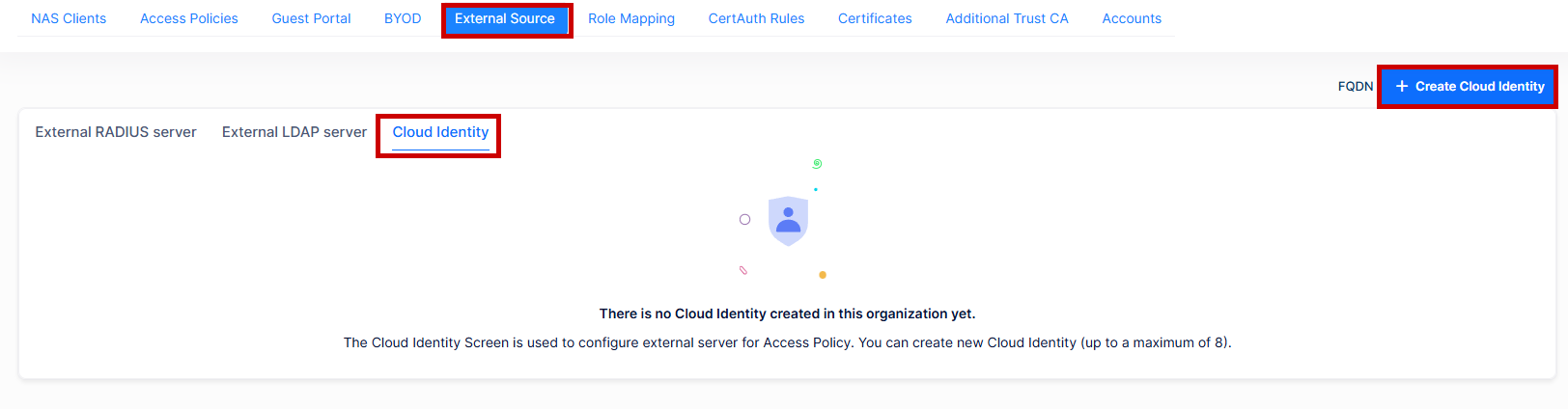
Task: Select External RADIUS server sub-tab
Action: (x=116, y=132)
